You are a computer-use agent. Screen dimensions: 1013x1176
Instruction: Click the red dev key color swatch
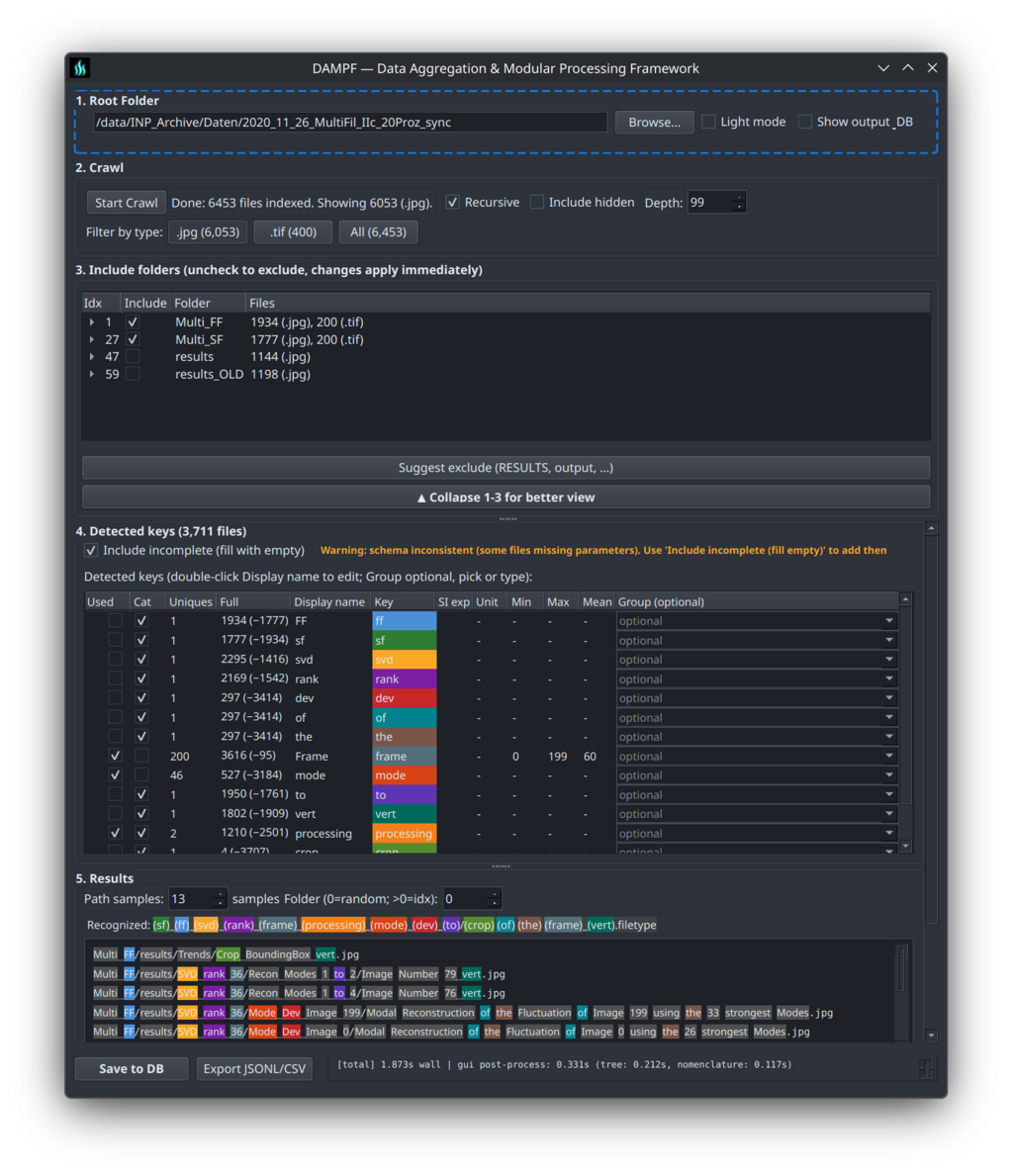[x=405, y=698]
